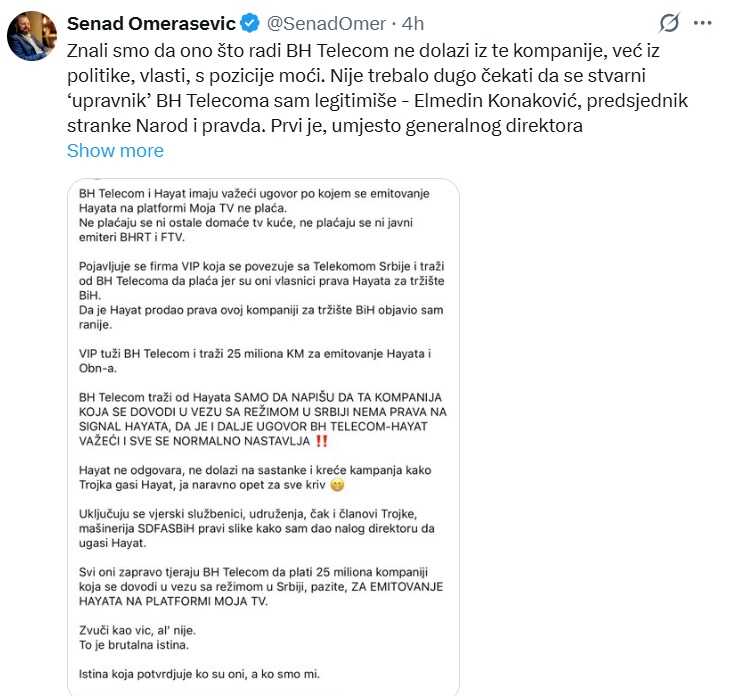Screen dimensions: 729x696
Task: Open the Grok explain-post icon
Action: [x=669, y=23]
